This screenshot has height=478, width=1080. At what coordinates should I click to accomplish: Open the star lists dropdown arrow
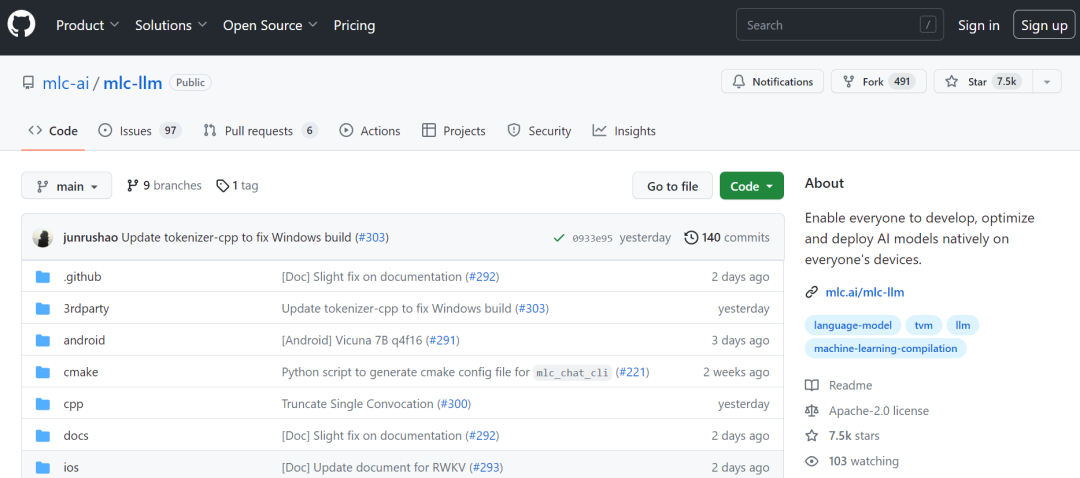tap(1047, 81)
